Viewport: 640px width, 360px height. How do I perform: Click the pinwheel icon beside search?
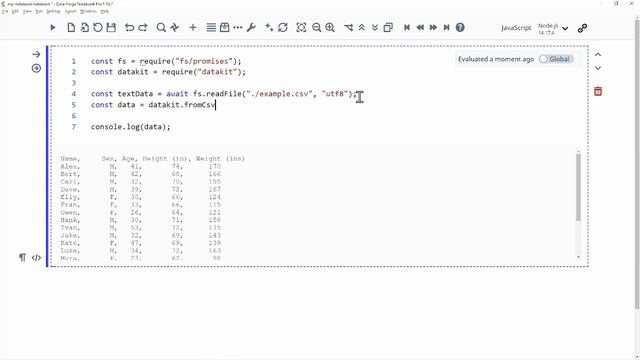point(175,27)
